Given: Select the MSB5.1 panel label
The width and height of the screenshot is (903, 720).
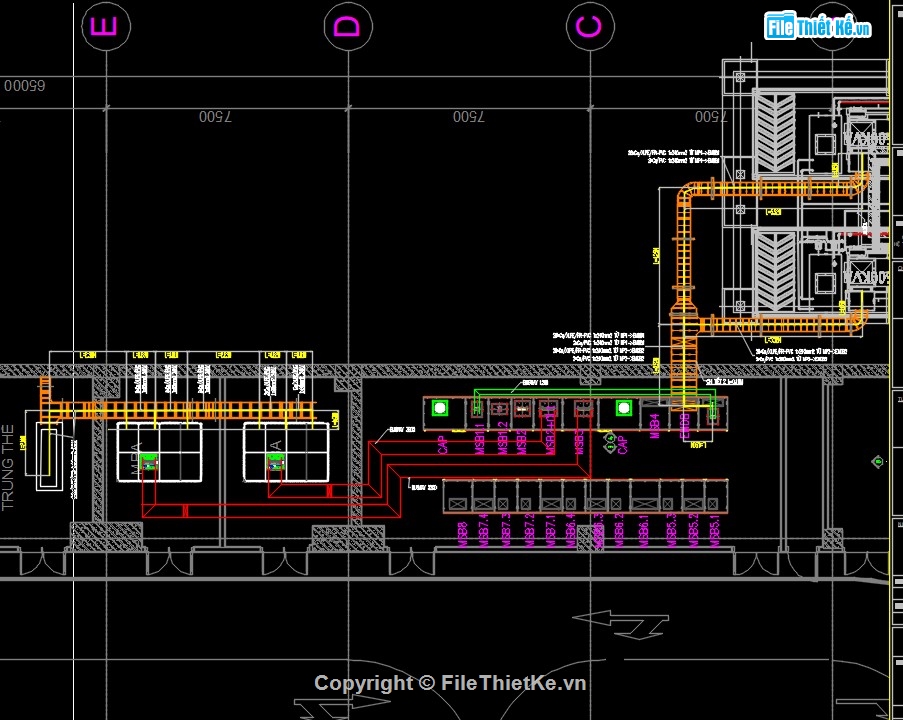Looking at the screenshot, I should pyautogui.click(x=715, y=532).
